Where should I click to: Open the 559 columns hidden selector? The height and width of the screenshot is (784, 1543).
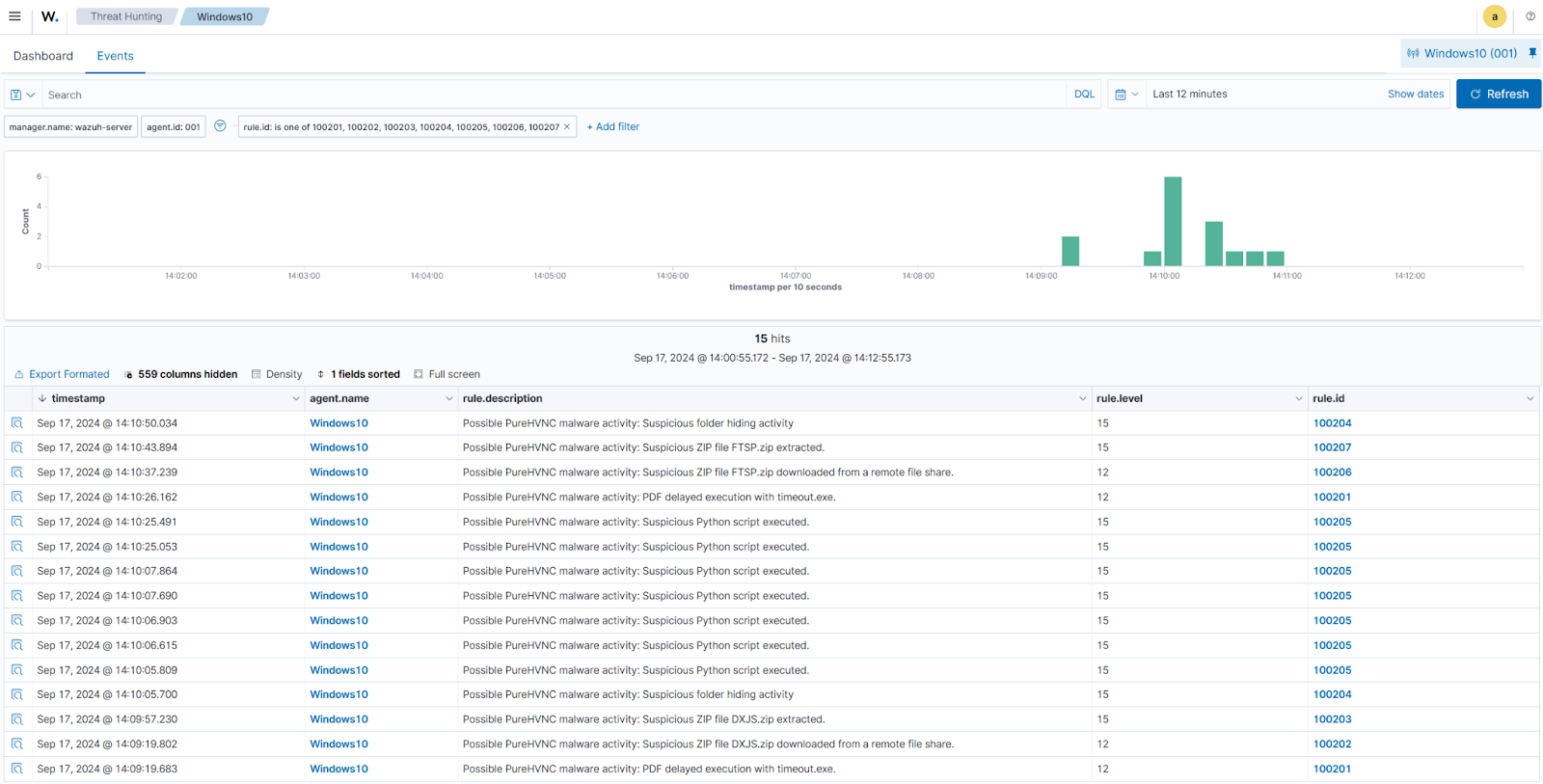(180, 374)
